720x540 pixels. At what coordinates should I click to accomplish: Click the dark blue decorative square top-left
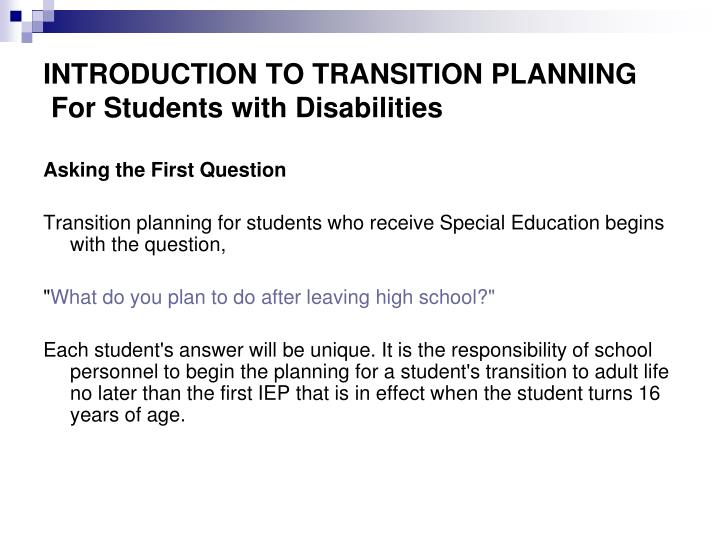pos(16,16)
